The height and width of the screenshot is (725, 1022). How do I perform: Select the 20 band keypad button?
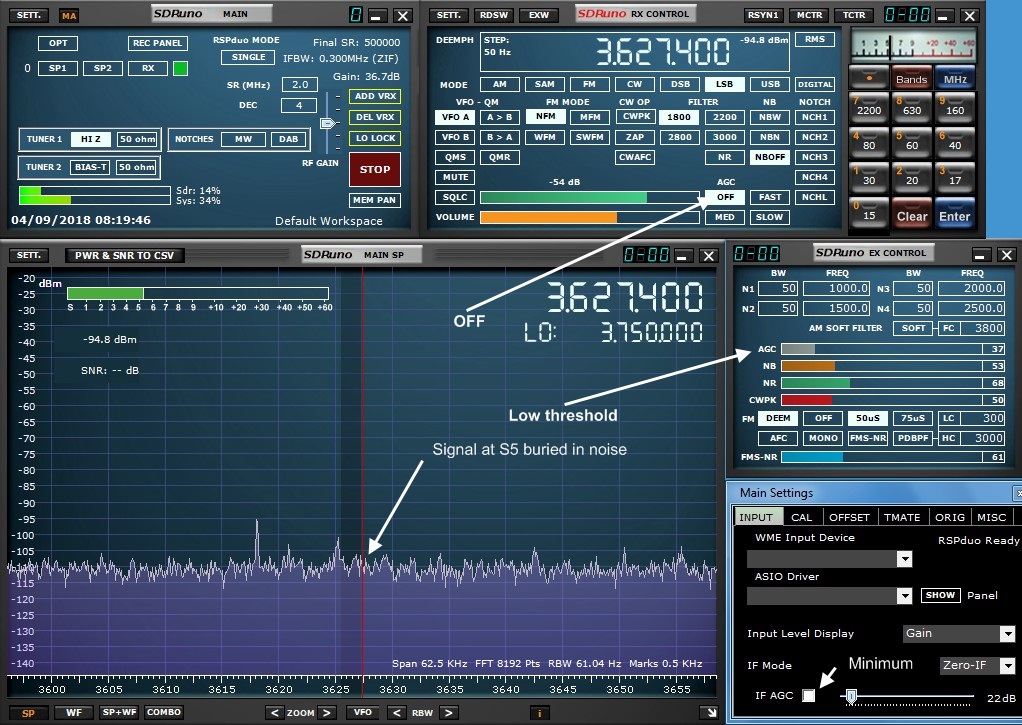(x=912, y=178)
